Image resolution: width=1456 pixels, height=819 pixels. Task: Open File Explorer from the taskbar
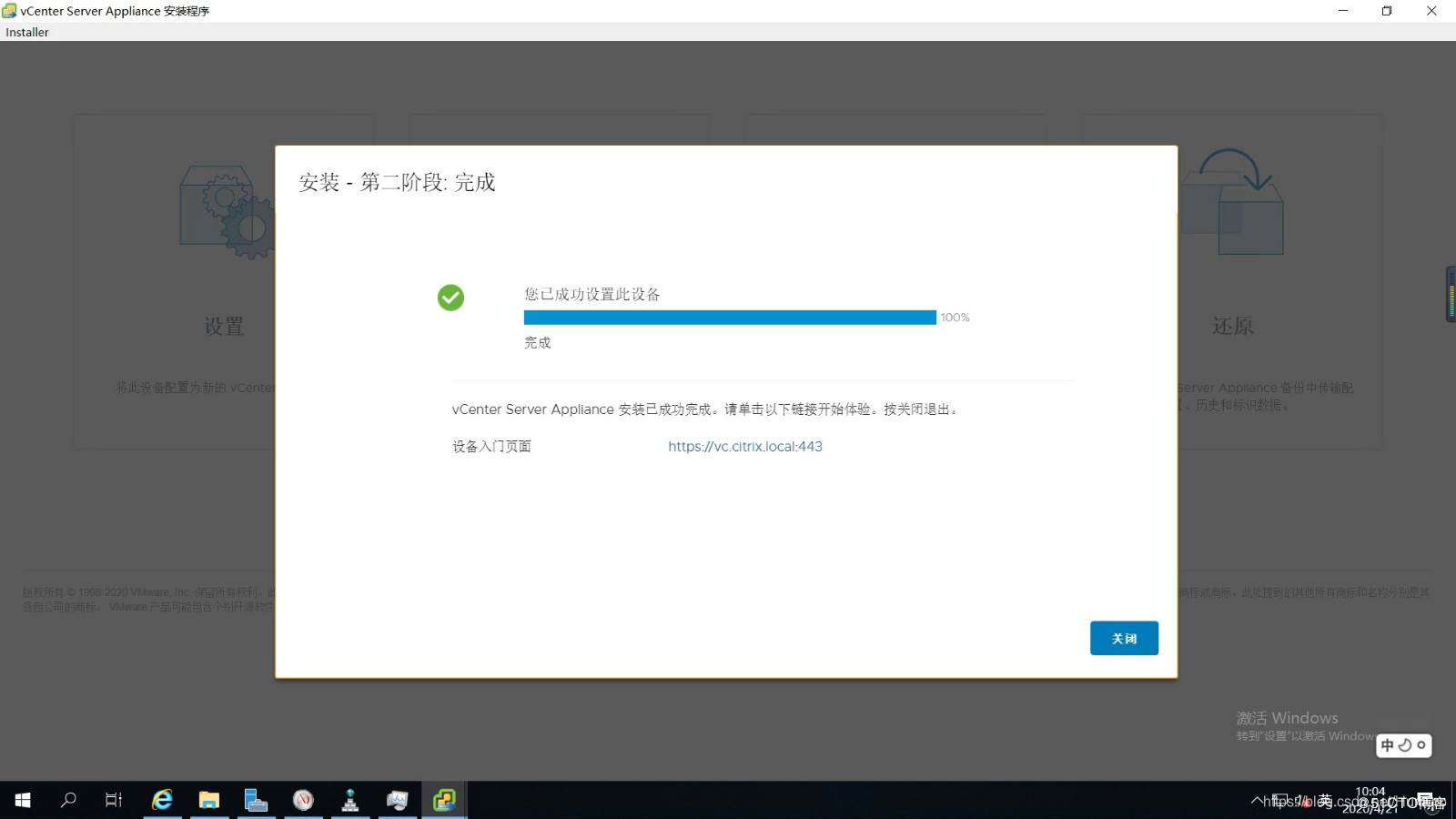(209, 800)
